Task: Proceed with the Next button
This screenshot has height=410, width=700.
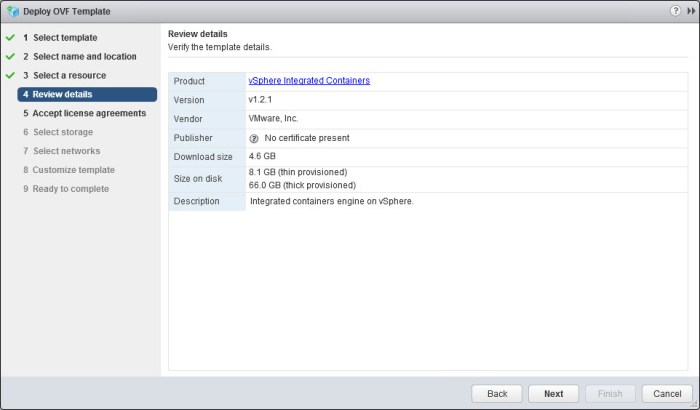Action: (553, 393)
